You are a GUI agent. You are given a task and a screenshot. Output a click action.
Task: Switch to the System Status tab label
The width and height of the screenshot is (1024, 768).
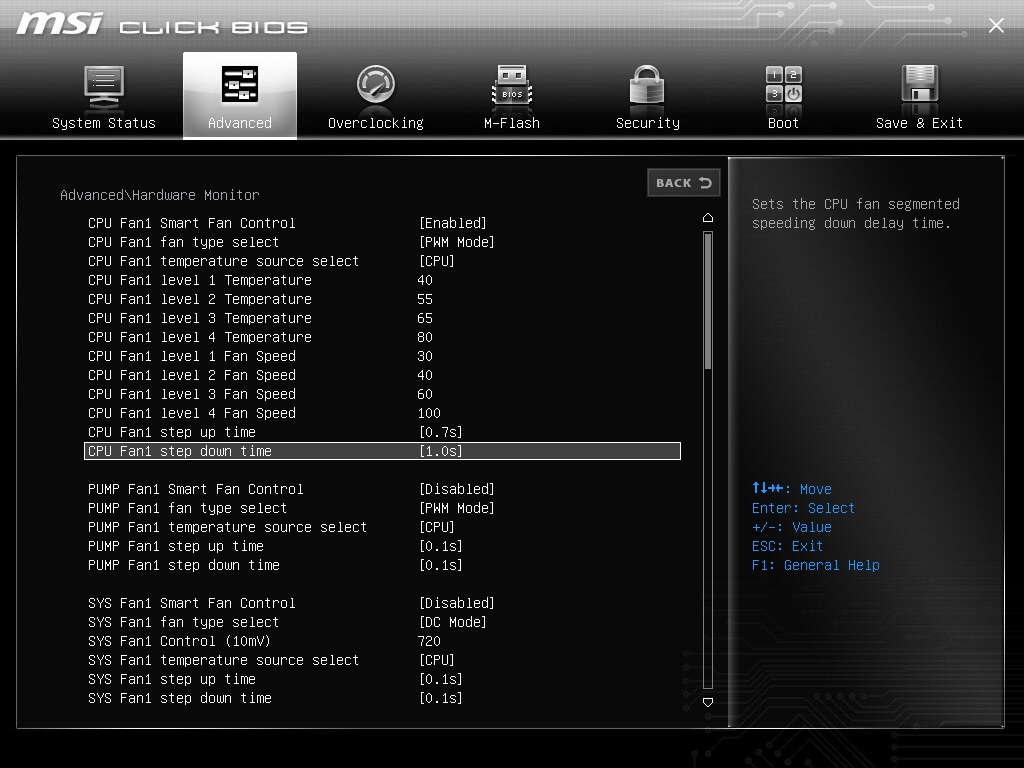[x=104, y=123]
